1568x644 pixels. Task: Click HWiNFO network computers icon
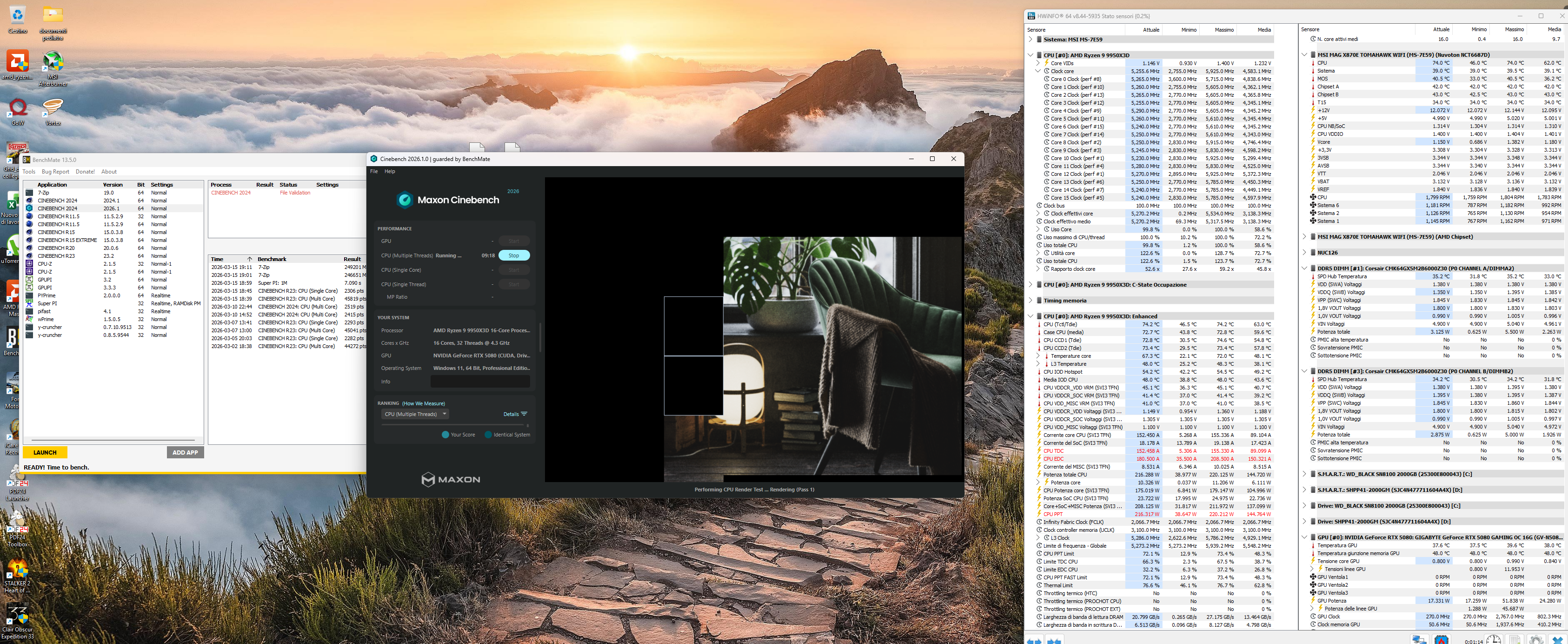pos(1420,640)
